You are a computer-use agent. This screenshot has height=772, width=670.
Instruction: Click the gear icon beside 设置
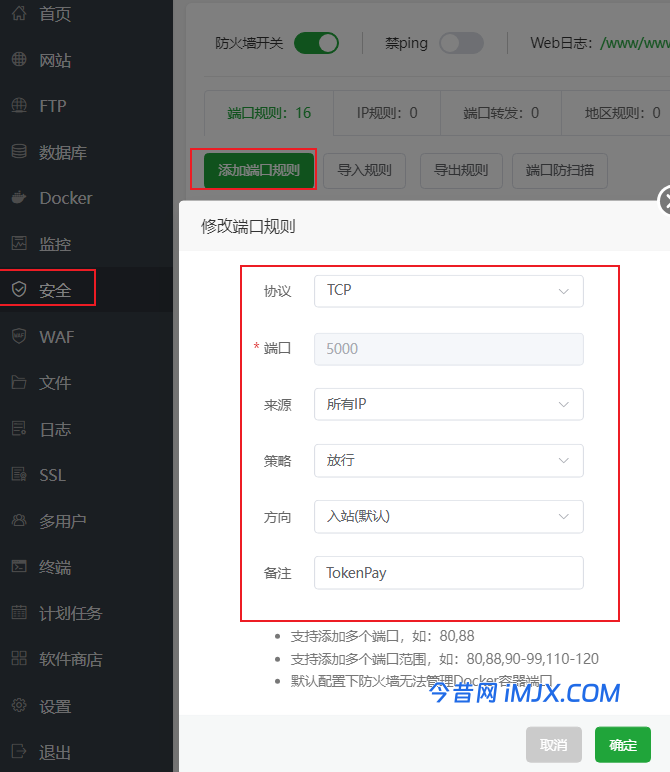[x=19, y=705]
